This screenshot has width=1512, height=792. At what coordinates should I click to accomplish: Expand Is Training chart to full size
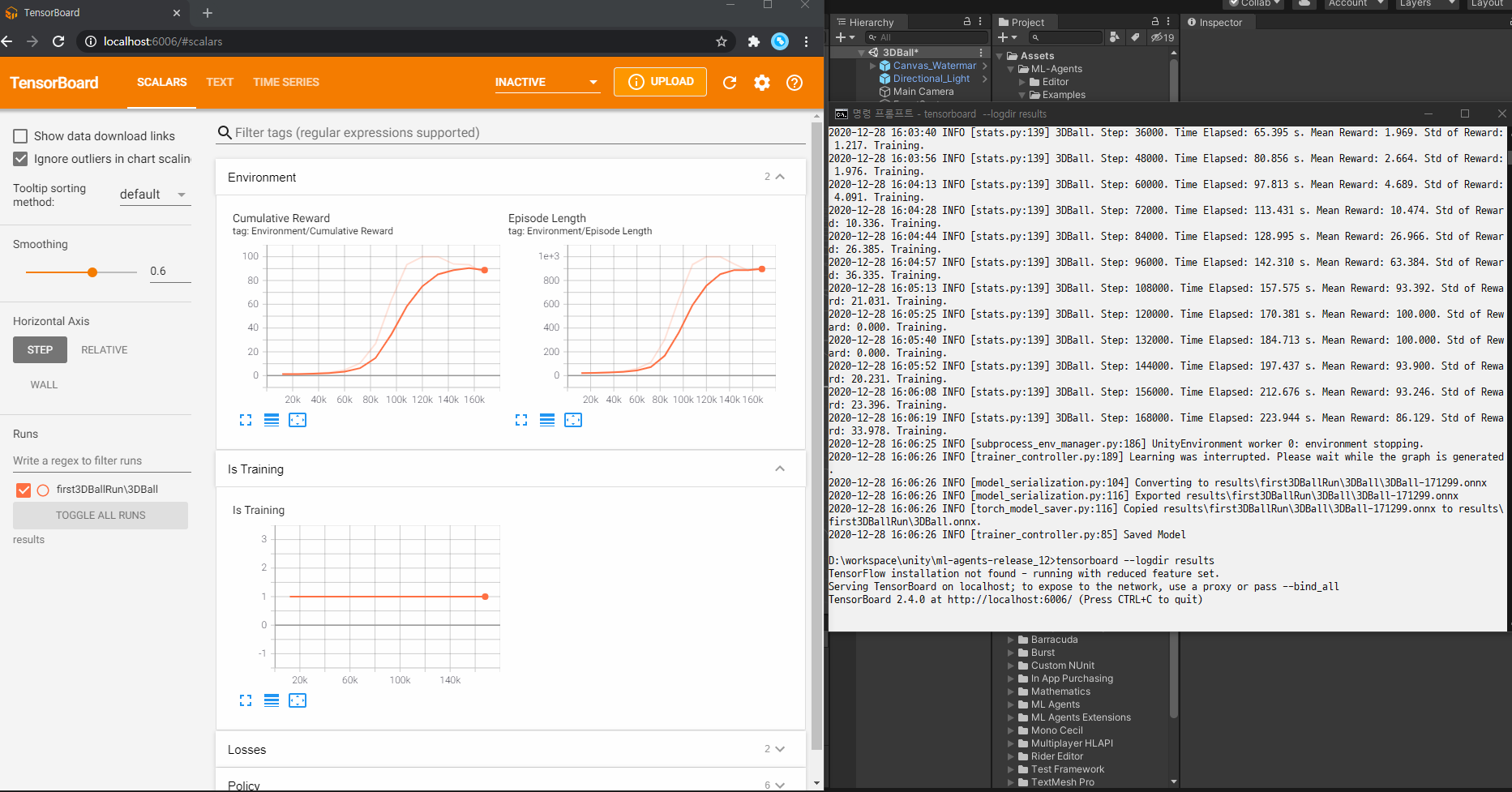click(246, 700)
